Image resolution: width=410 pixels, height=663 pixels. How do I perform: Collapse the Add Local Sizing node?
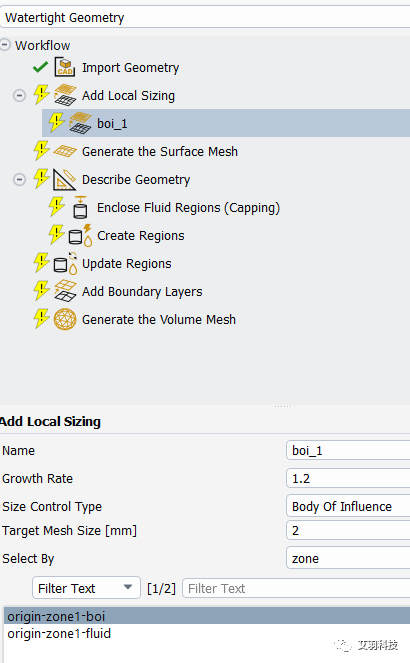[x=19, y=96]
